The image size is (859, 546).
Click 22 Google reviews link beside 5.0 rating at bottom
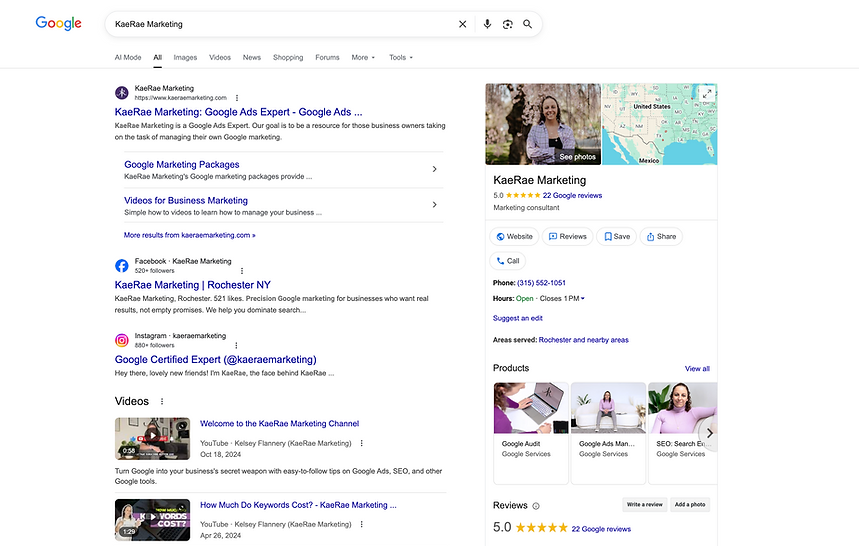pyautogui.click(x=601, y=529)
